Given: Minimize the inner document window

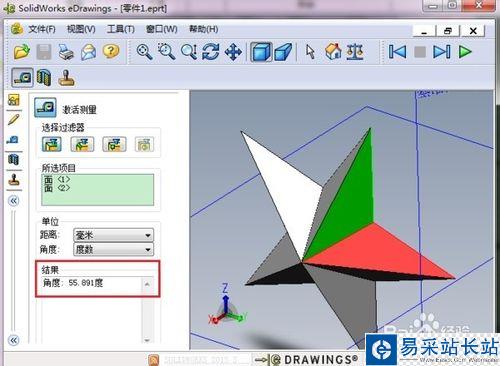Looking at the screenshot, I should coord(424,31).
